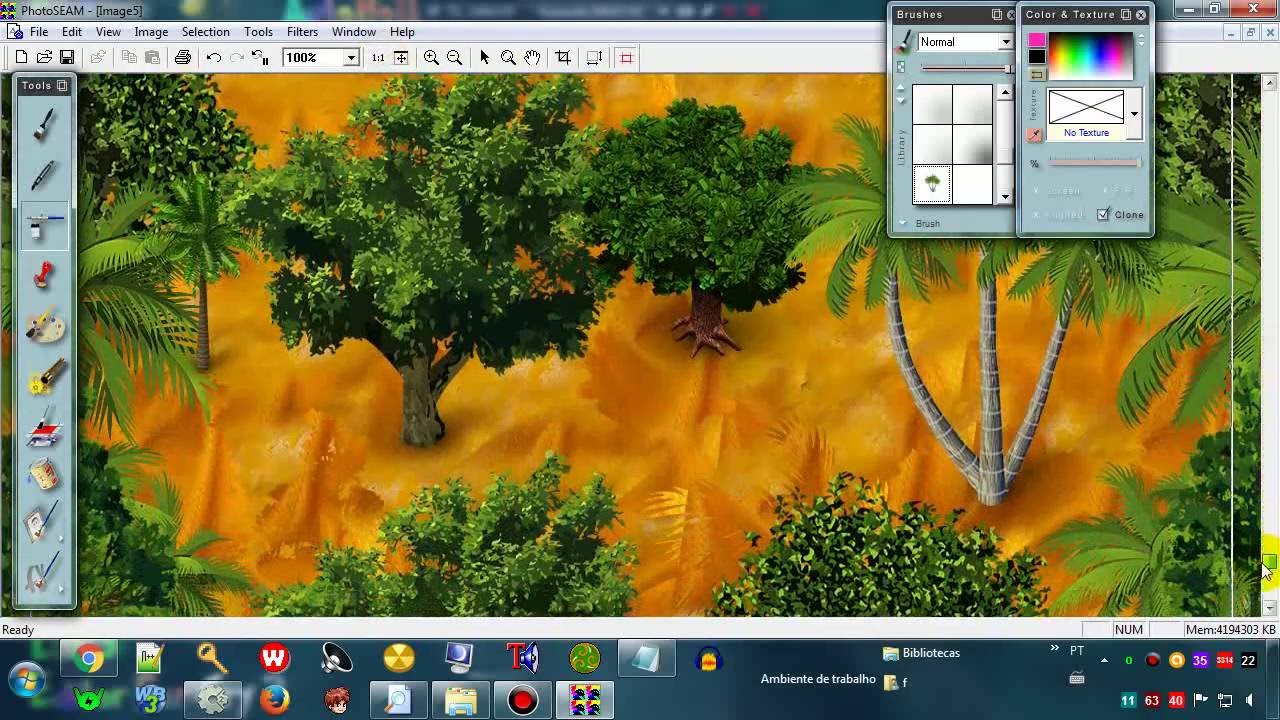1280x720 pixels.
Task: Open the zoom percentage dropdown showing 100%
Action: click(351, 58)
